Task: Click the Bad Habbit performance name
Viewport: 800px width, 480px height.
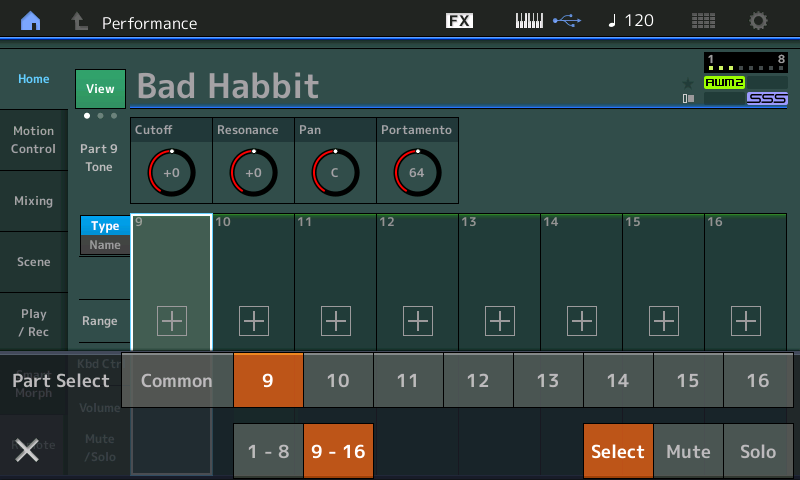Action: coord(228,86)
